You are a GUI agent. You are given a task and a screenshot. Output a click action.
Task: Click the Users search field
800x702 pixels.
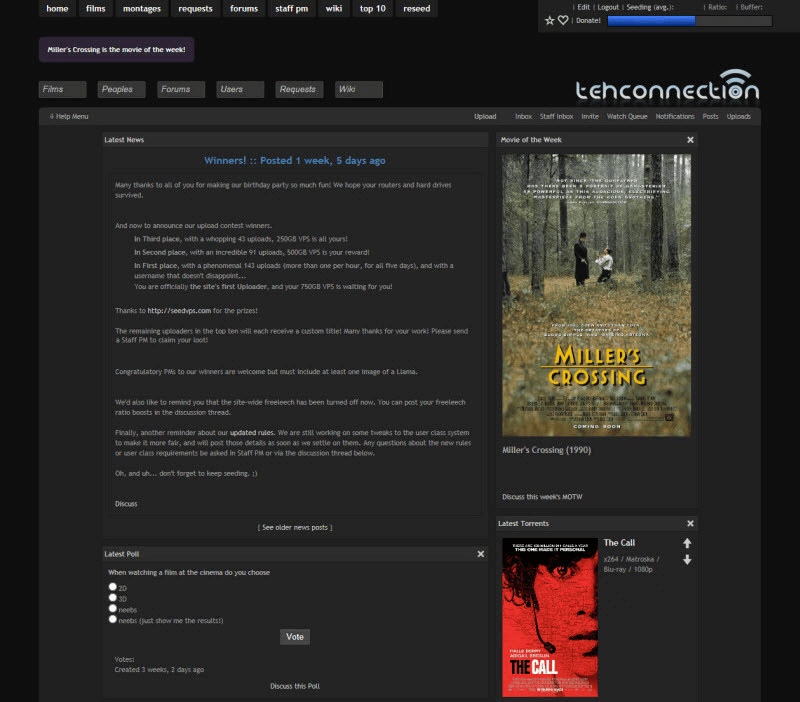click(x=240, y=89)
